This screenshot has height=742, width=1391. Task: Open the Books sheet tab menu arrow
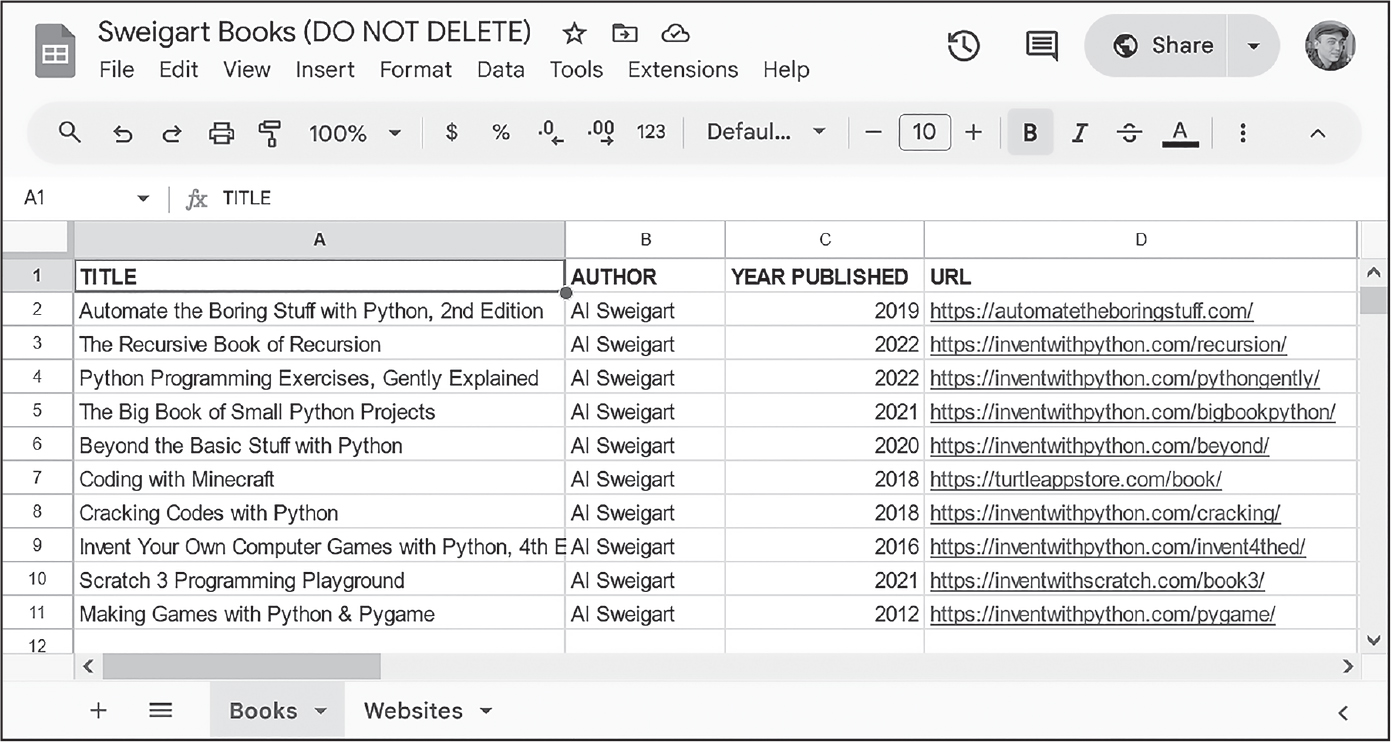[321, 711]
